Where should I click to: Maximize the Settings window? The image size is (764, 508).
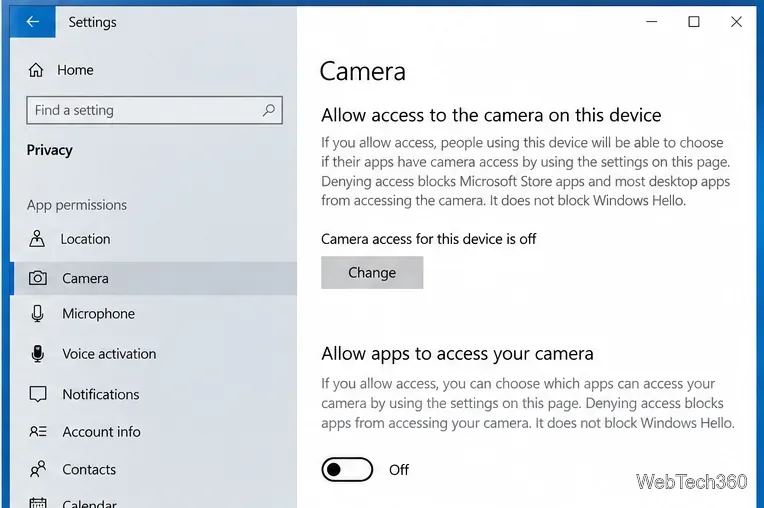[694, 21]
